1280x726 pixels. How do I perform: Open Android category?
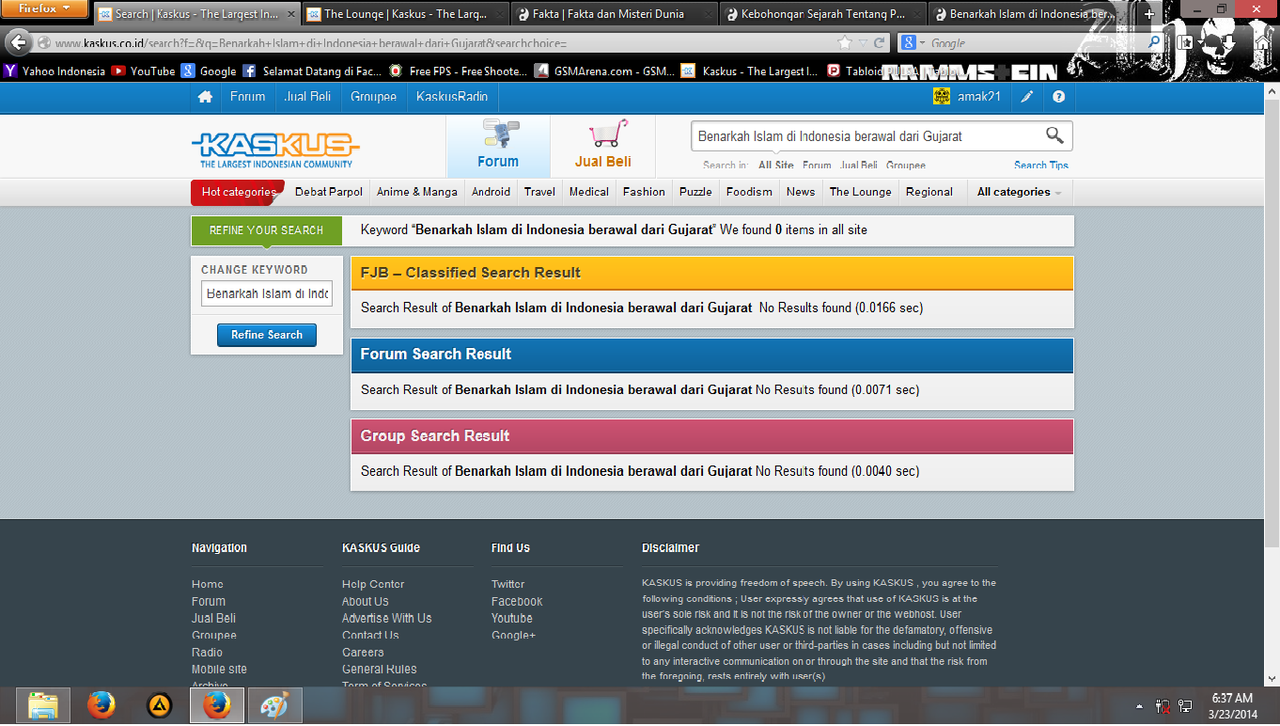(491, 192)
